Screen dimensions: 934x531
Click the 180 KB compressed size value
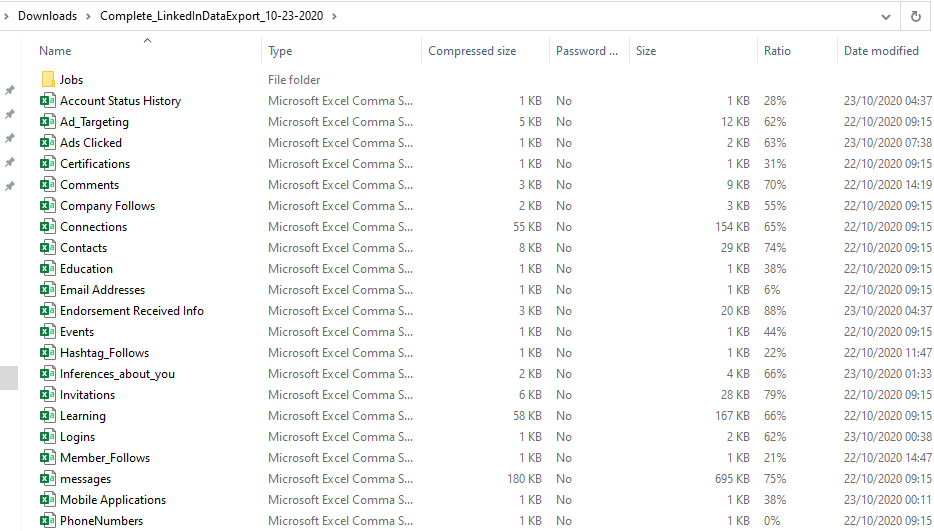[524, 479]
